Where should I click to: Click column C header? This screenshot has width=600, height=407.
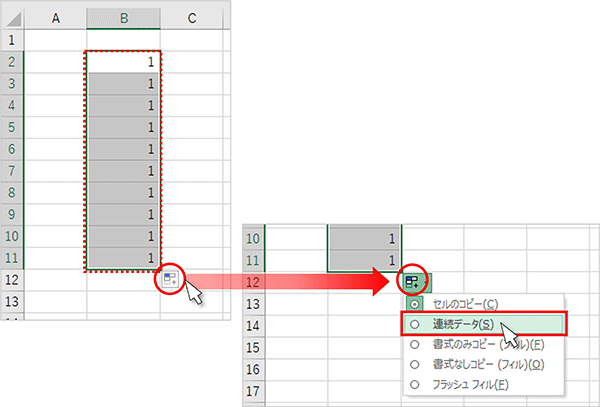click(x=191, y=19)
